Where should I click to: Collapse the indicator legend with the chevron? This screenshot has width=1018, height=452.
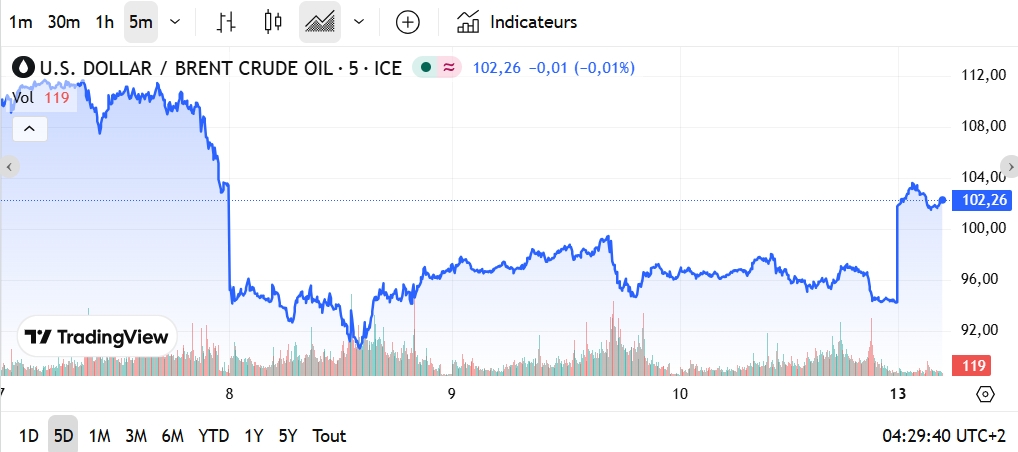(x=30, y=129)
